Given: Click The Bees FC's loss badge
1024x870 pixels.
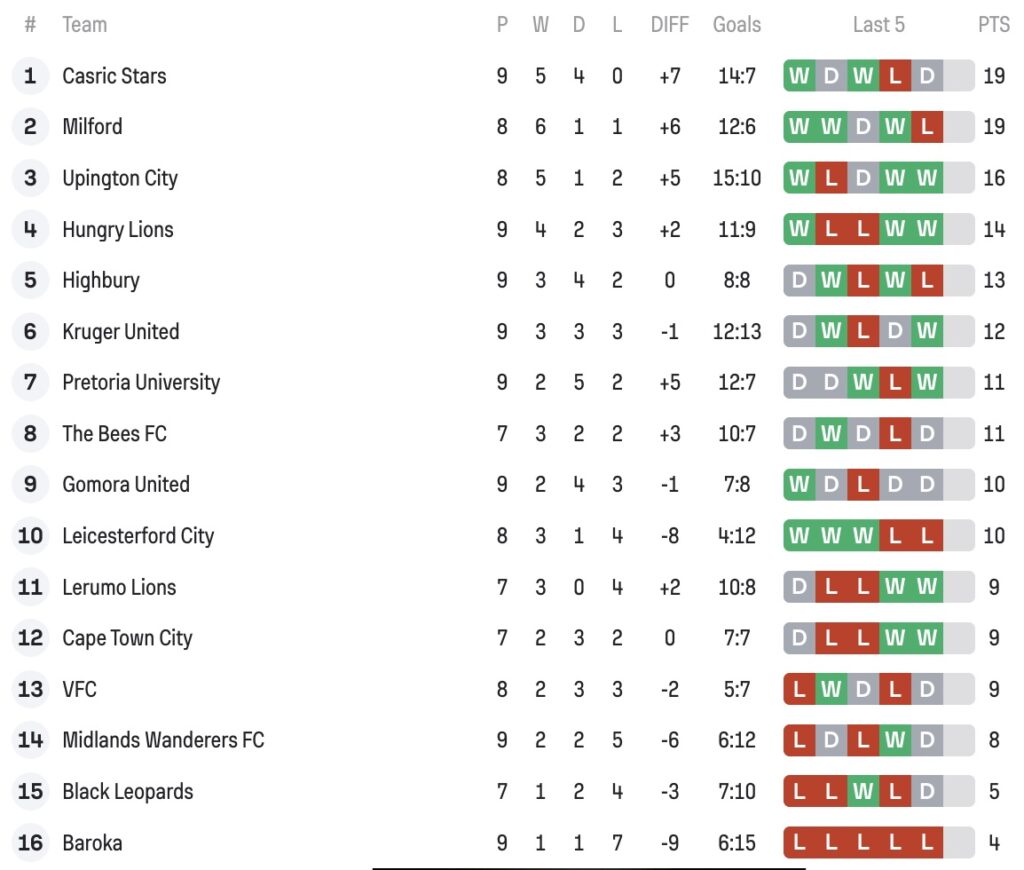Looking at the screenshot, I should (x=895, y=434).
